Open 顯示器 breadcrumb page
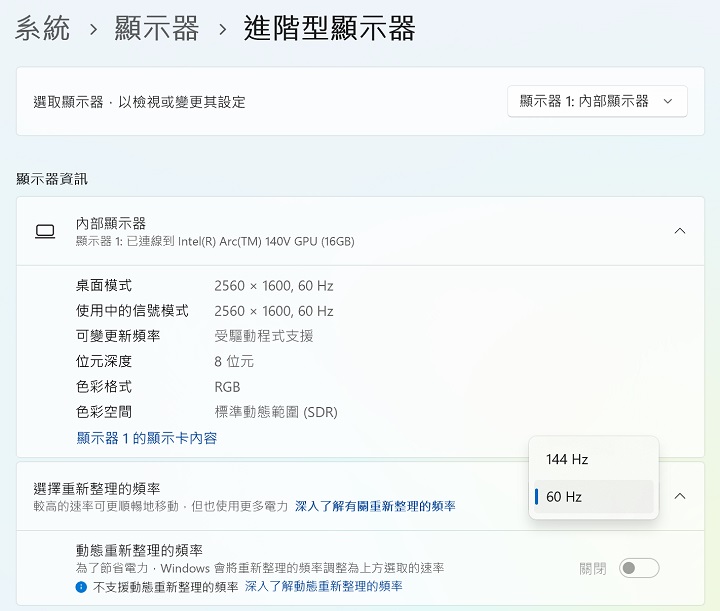The width and height of the screenshot is (720, 611). pos(157,28)
